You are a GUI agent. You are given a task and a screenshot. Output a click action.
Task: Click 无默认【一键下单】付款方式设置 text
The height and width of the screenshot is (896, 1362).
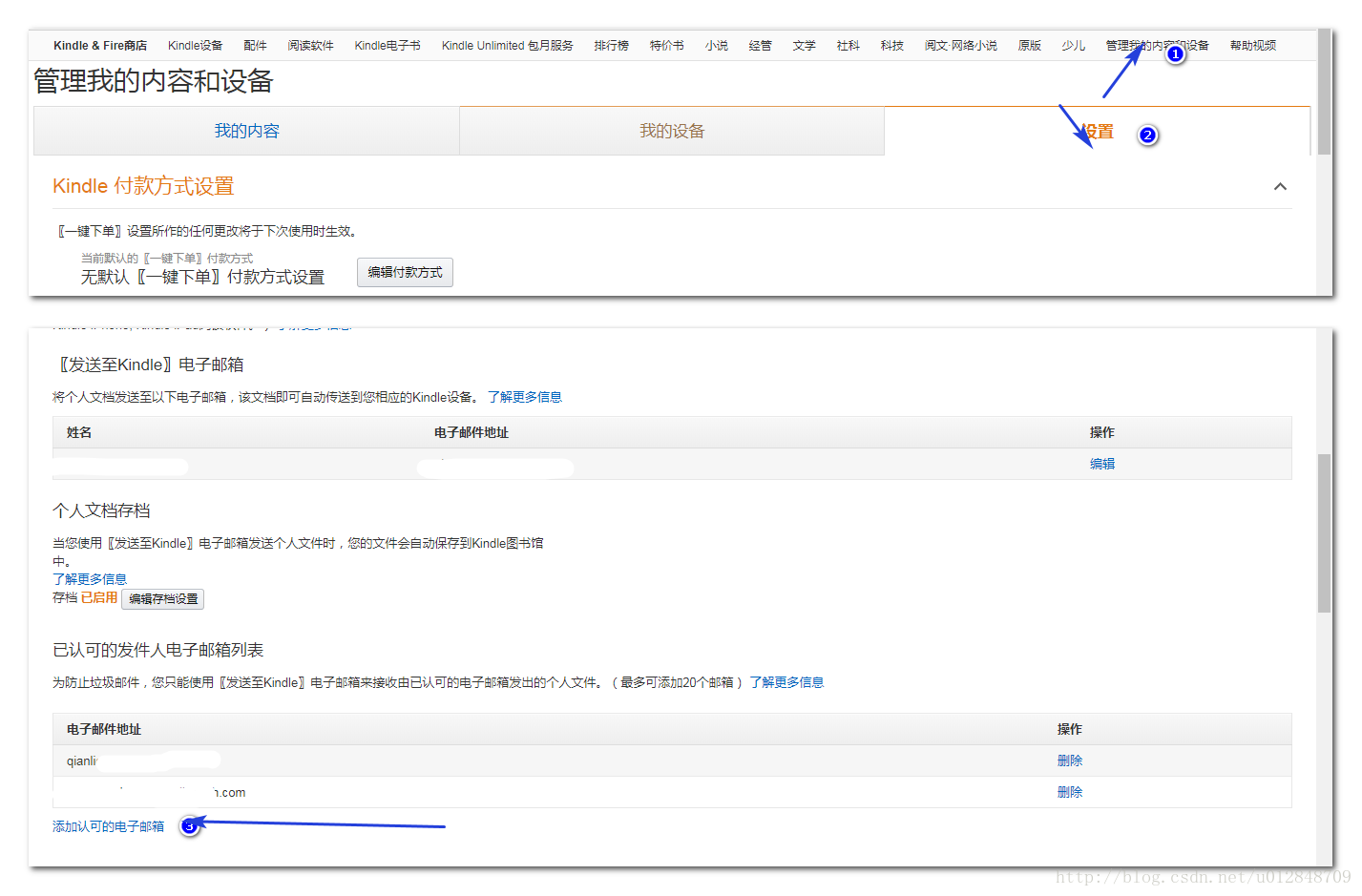(202, 277)
